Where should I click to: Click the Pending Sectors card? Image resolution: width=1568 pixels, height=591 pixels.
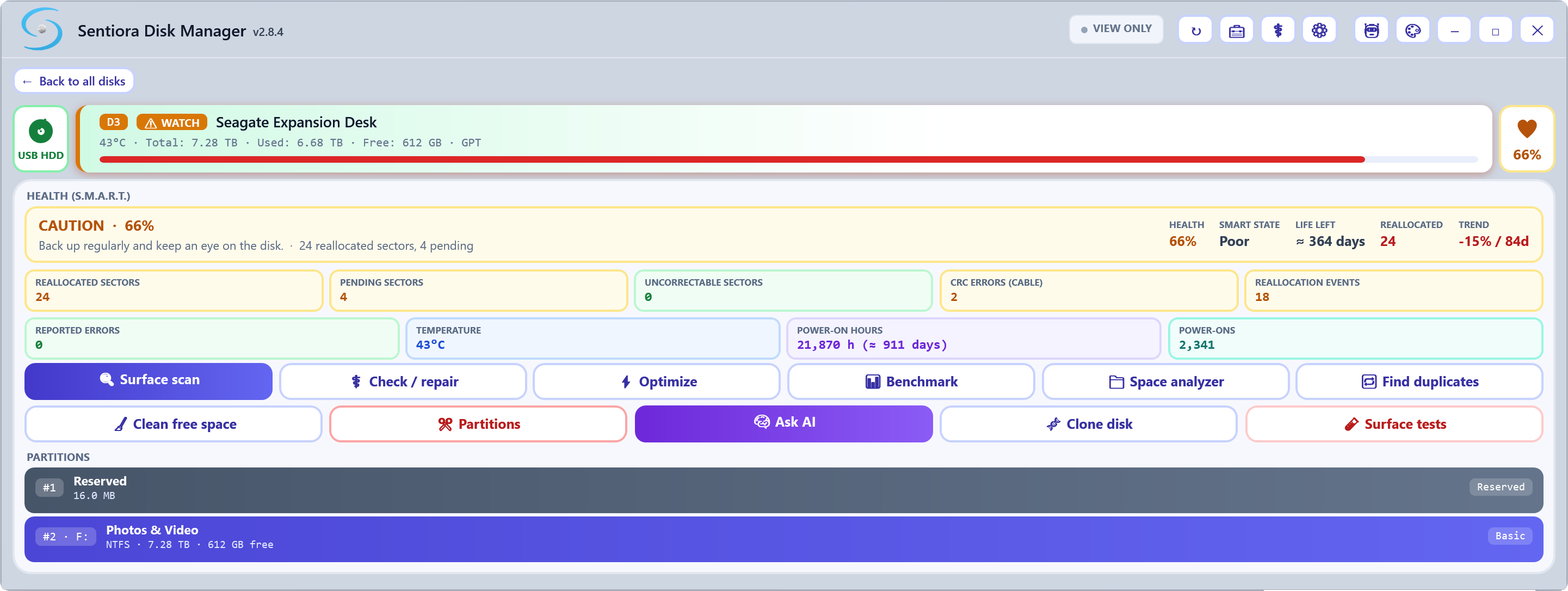tap(478, 290)
